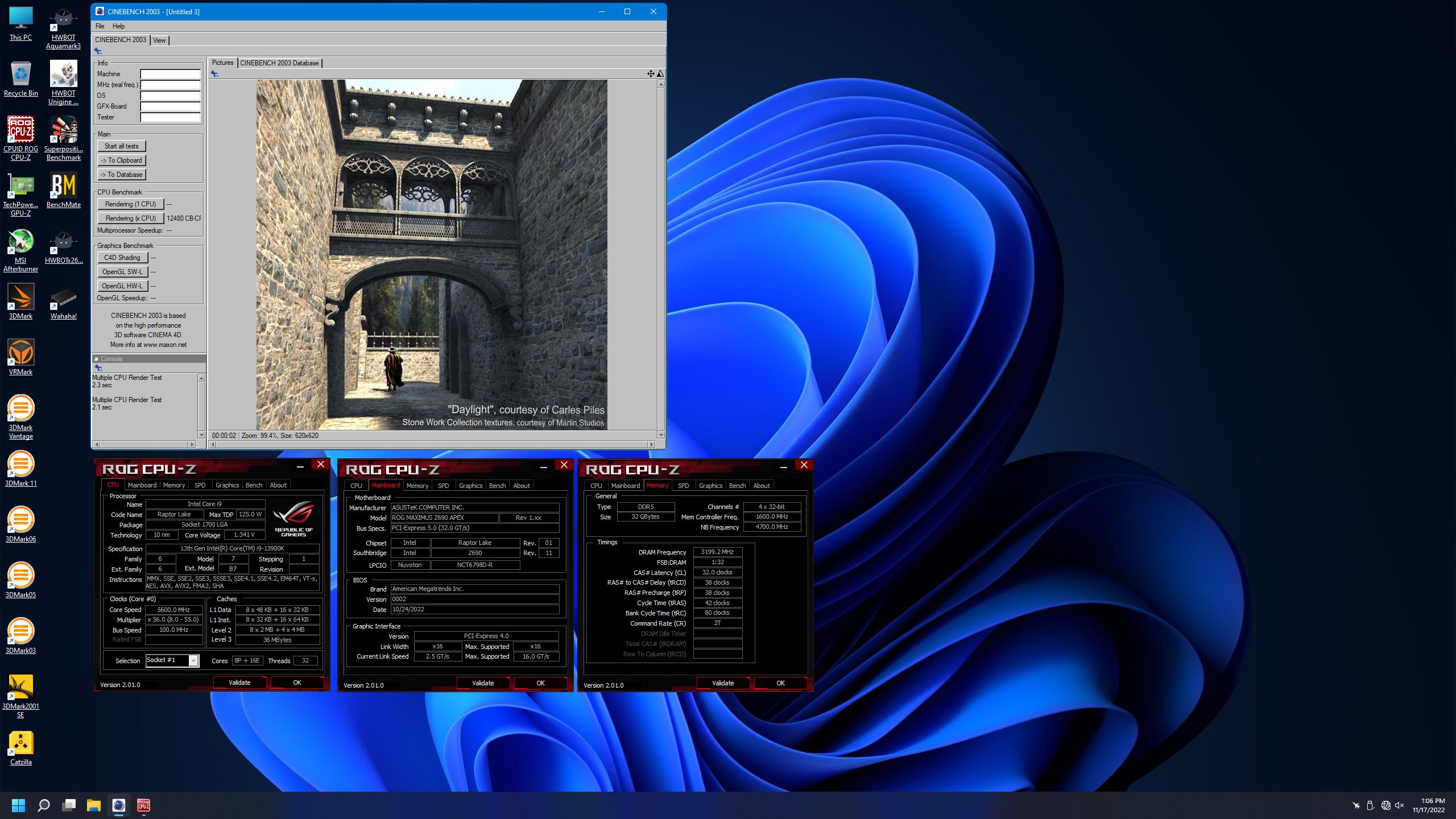Click pin icon in Console panel
Screen dimensions: 1456x819
point(98,368)
